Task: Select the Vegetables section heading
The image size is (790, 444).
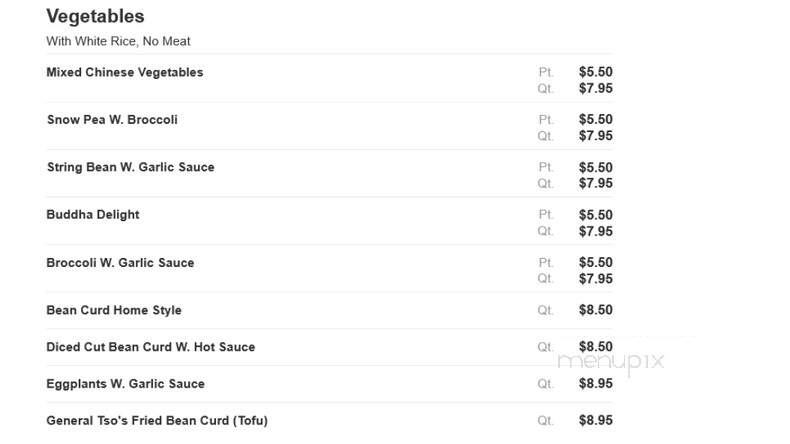Action: [95, 16]
